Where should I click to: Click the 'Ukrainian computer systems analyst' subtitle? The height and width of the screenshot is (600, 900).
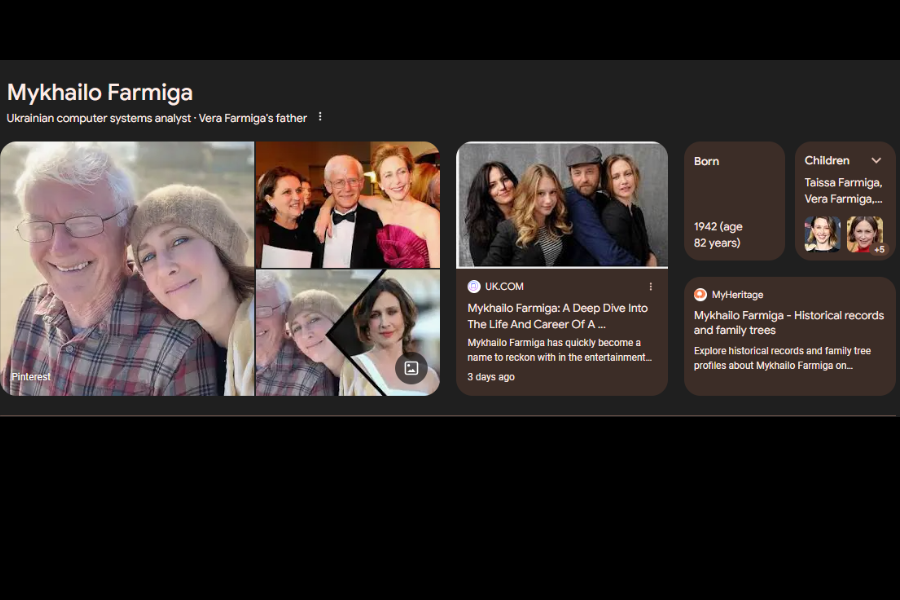99,118
